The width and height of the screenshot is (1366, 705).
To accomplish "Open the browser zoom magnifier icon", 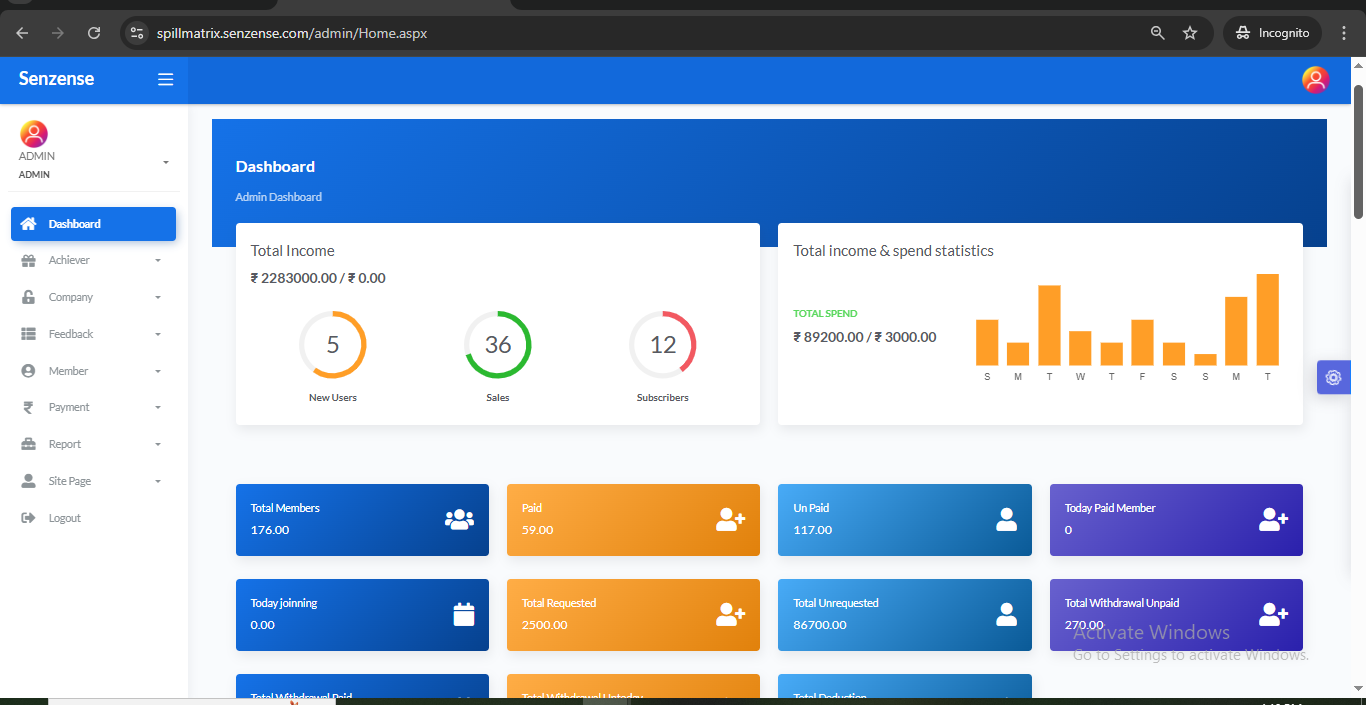I will 1158,33.
